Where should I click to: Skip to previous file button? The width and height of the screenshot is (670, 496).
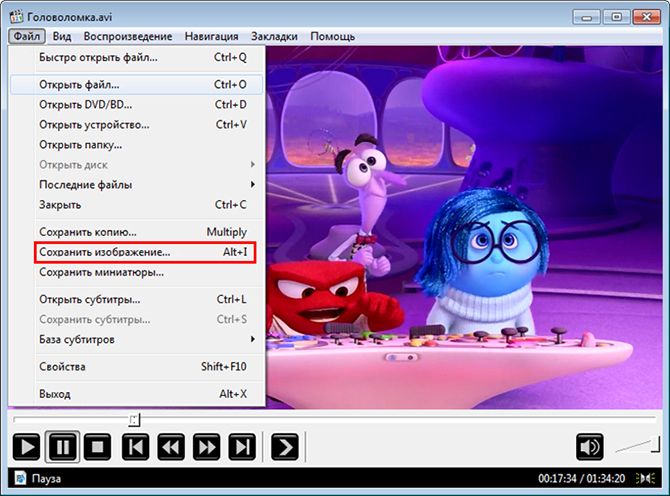coord(135,447)
